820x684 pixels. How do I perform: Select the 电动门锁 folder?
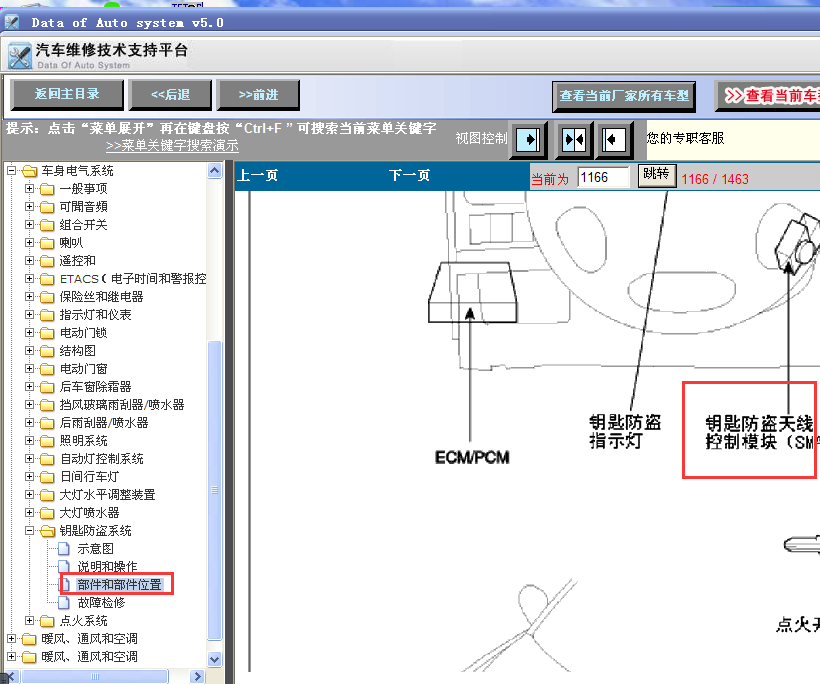[84, 333]
